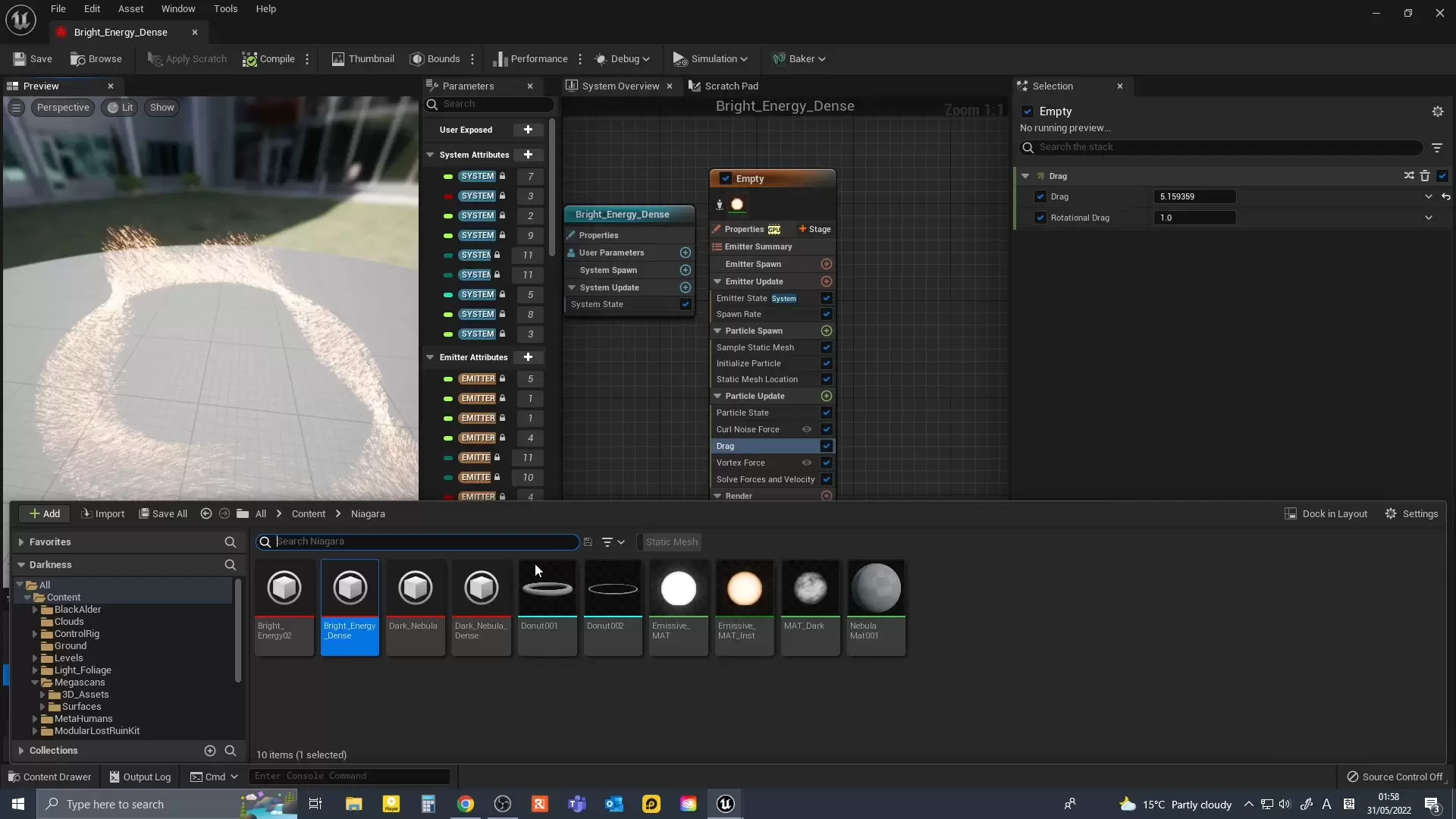1456x819 pixels.
Task: Open the Performance toolbar icon
Action: coord(500,59)
